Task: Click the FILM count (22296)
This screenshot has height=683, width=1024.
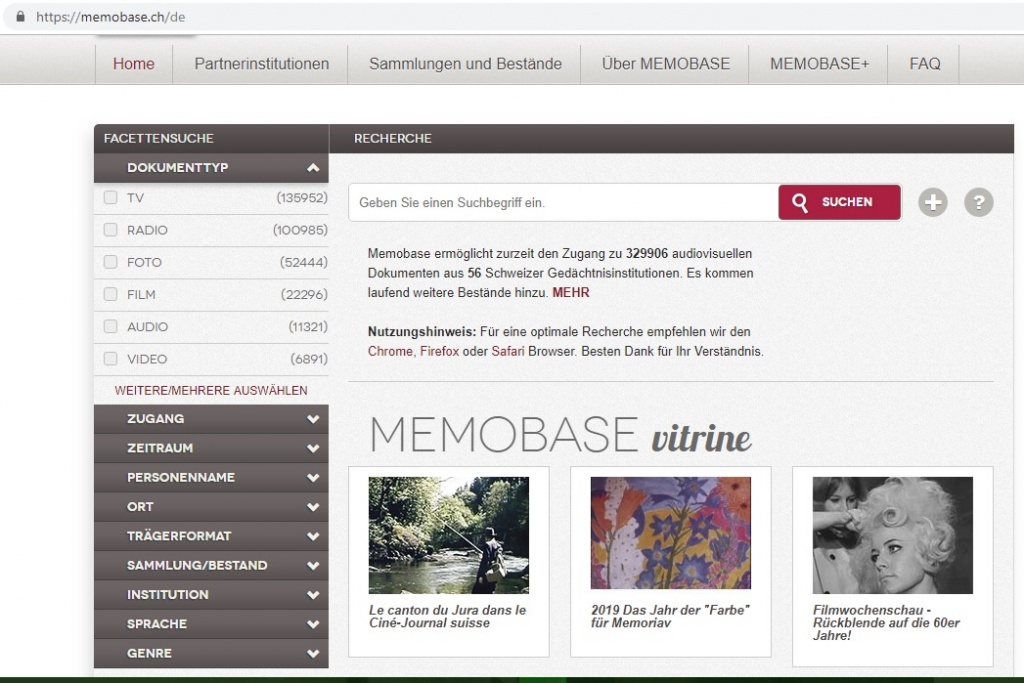Action: (x=304, y=294)
